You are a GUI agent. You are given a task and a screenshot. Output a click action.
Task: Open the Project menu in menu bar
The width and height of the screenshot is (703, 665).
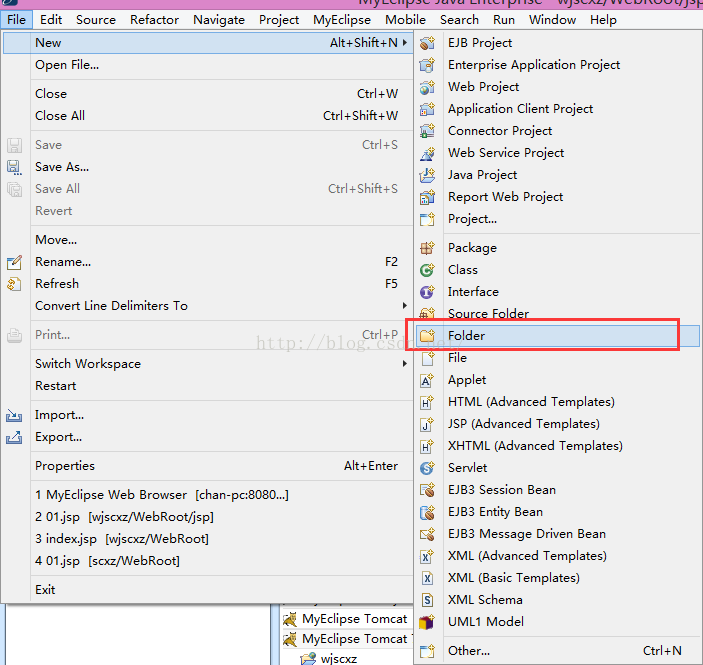coord(279,20)
